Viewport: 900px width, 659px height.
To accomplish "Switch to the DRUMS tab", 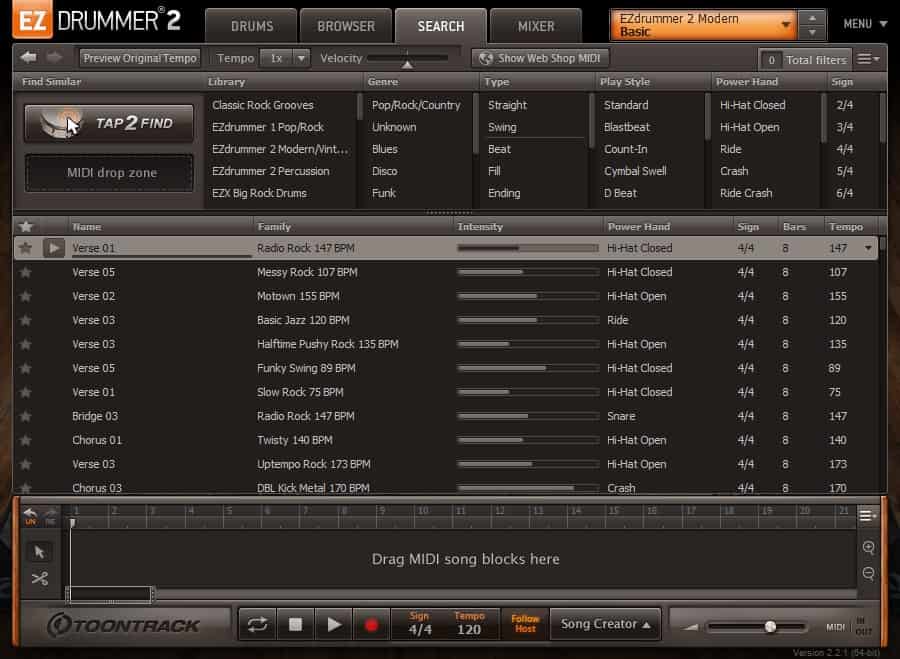I will coord(251,26).
